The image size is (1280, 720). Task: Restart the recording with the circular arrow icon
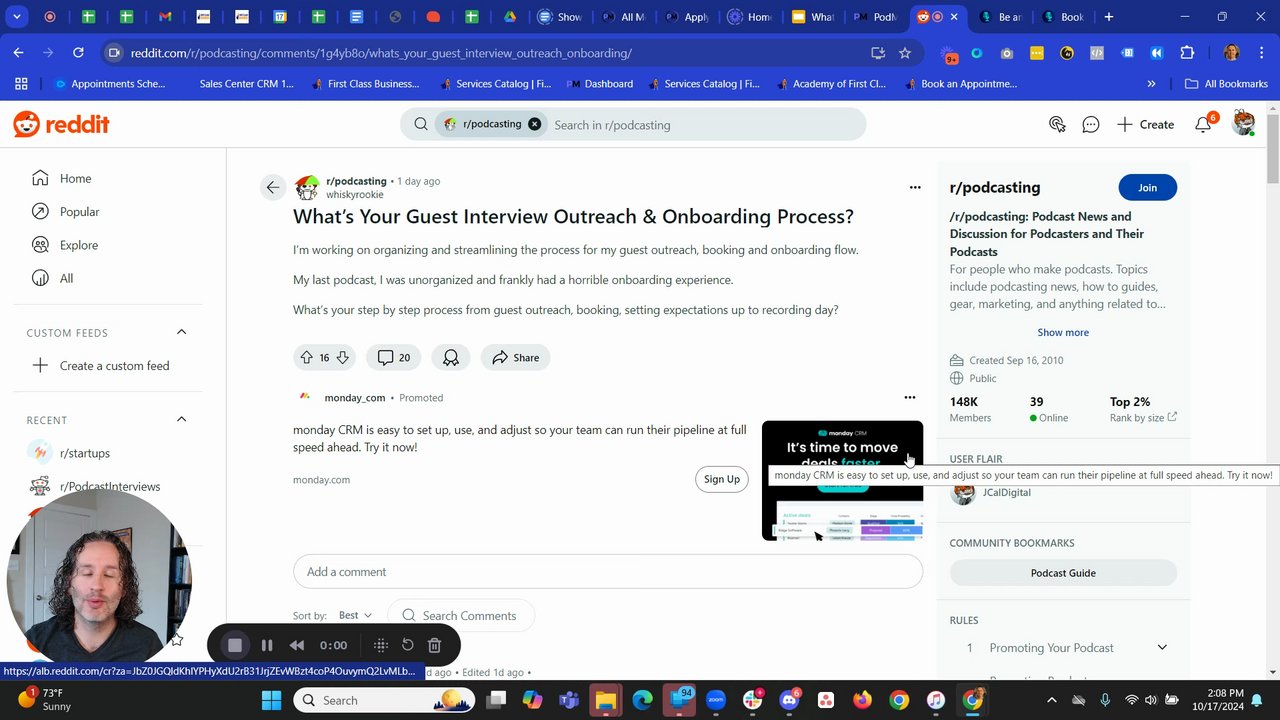408,646
